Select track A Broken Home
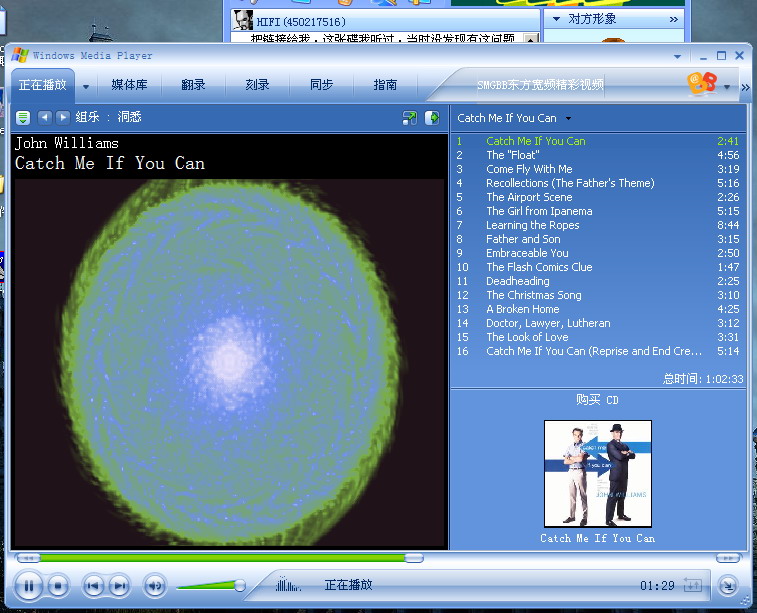Screen dimensions: 757x613 pos(598,309)
